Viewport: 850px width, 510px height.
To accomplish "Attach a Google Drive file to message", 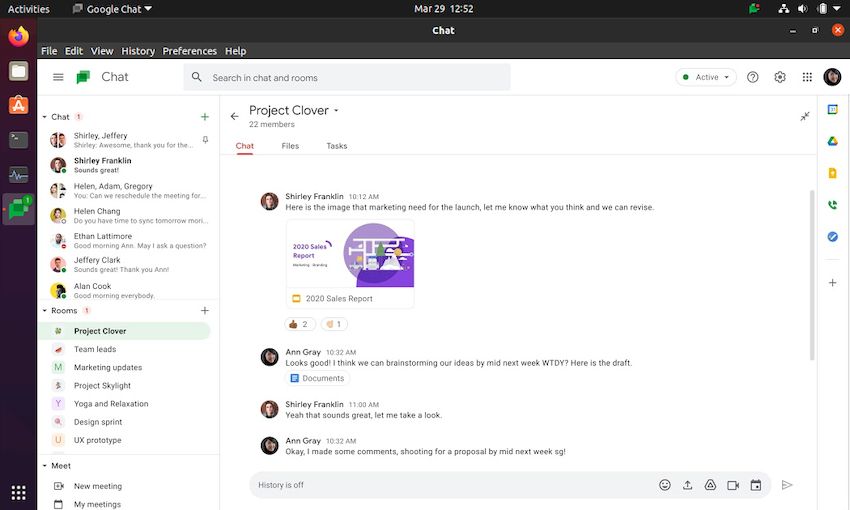I will click(710, 485).
